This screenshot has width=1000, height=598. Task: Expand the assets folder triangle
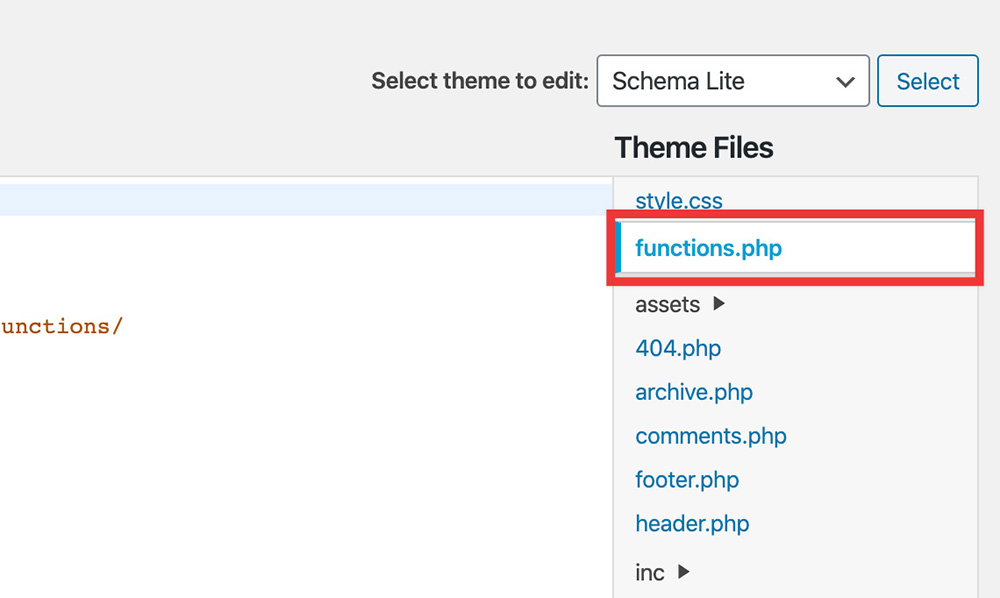[718, 303]
